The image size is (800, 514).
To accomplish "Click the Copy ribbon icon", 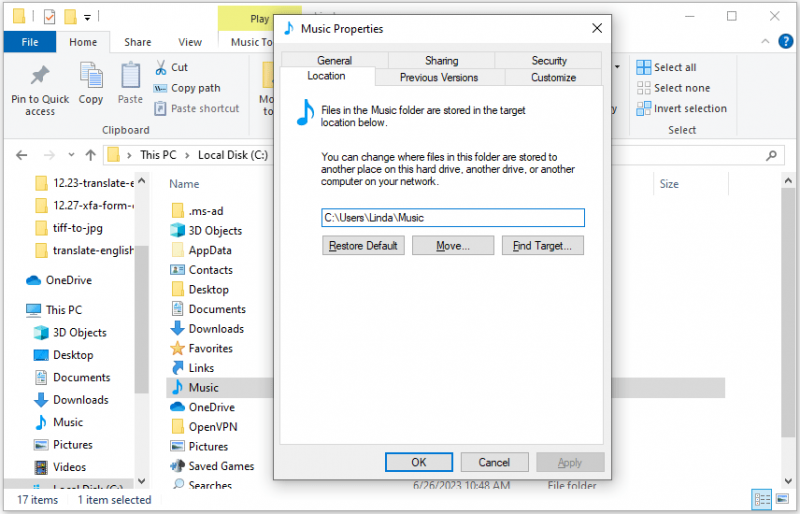I will pyautogui.click(x=91, y=75).
